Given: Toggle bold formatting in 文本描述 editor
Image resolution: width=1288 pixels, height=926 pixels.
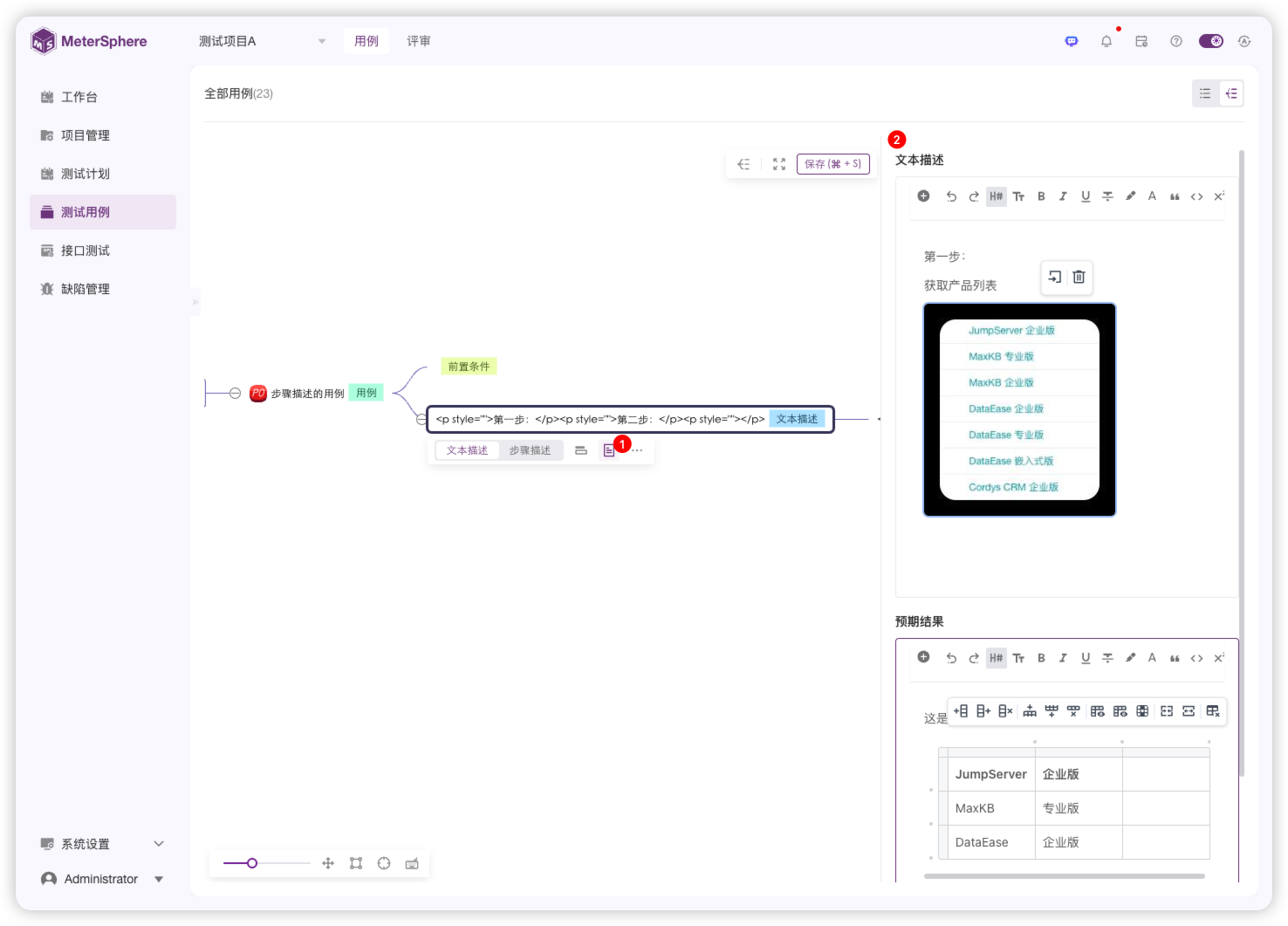Looking at the screenshot, I should pyautogui.click(x=1041, y=195).
